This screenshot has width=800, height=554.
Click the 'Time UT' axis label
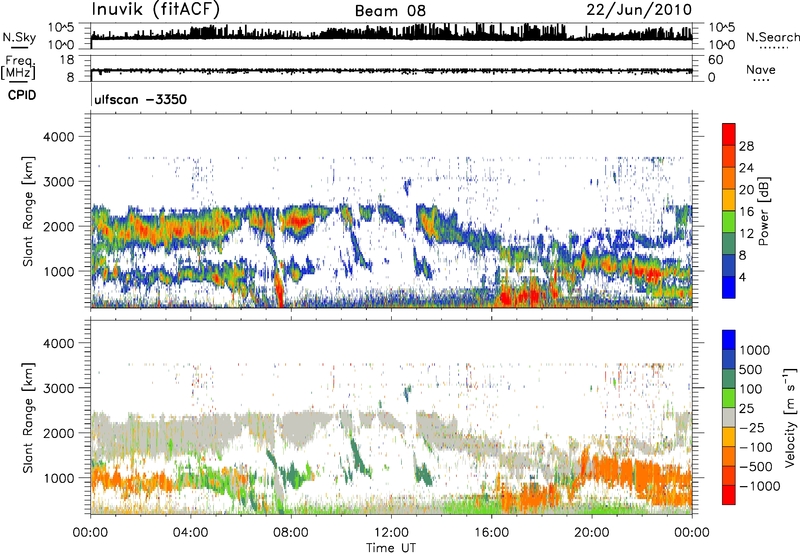point(391,548)
